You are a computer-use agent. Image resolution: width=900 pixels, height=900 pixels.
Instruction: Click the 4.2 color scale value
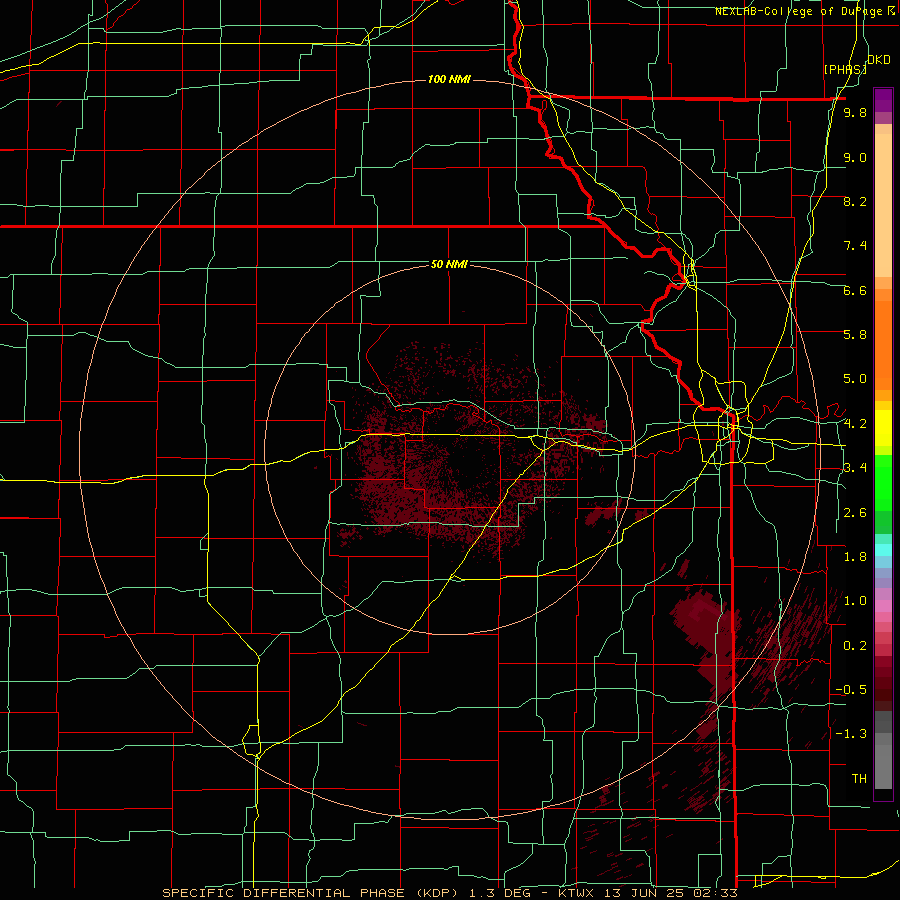click(x=855, y=424)
